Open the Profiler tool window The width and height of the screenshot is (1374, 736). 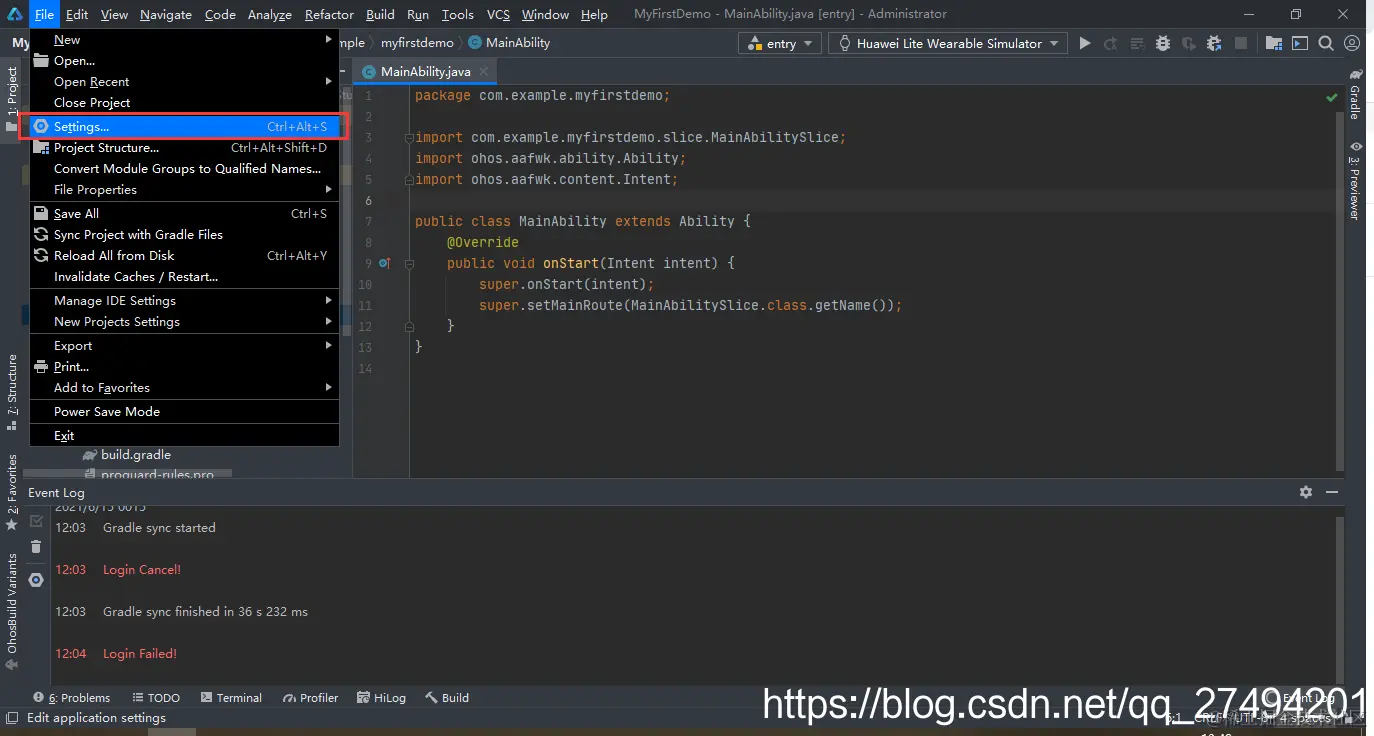[x=311, y=698]
